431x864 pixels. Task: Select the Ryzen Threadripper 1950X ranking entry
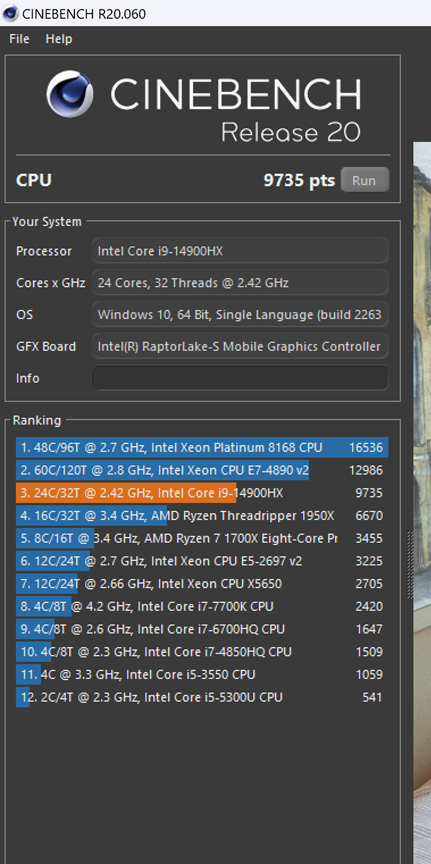click(x=202, y=516)
